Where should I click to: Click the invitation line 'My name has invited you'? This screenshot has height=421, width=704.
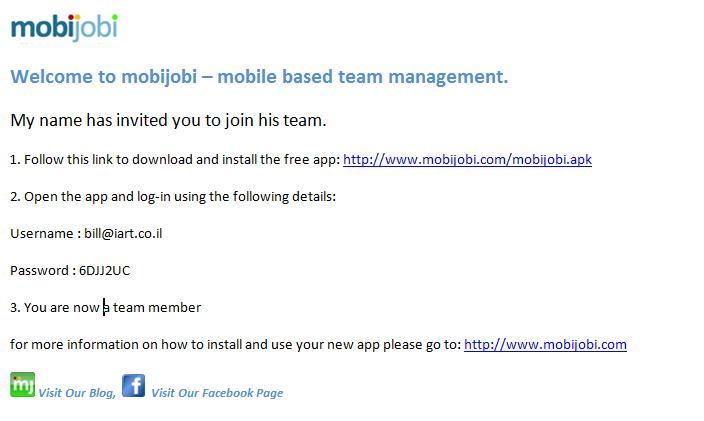coord(168,120)
